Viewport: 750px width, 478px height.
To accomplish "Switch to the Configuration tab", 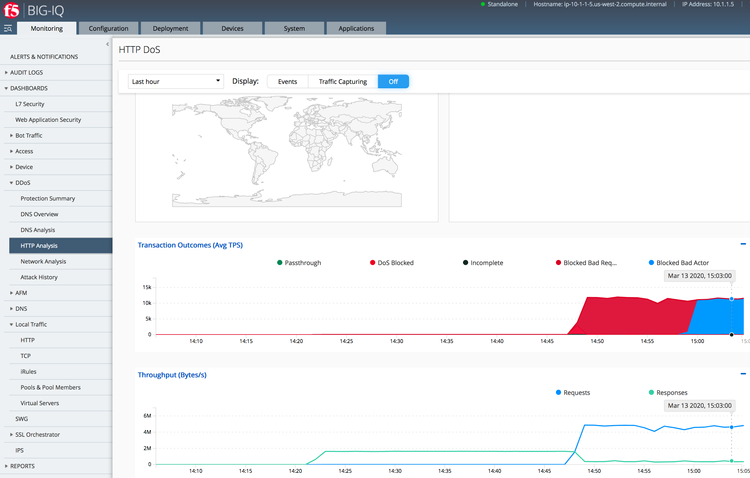I will (108, 28).
